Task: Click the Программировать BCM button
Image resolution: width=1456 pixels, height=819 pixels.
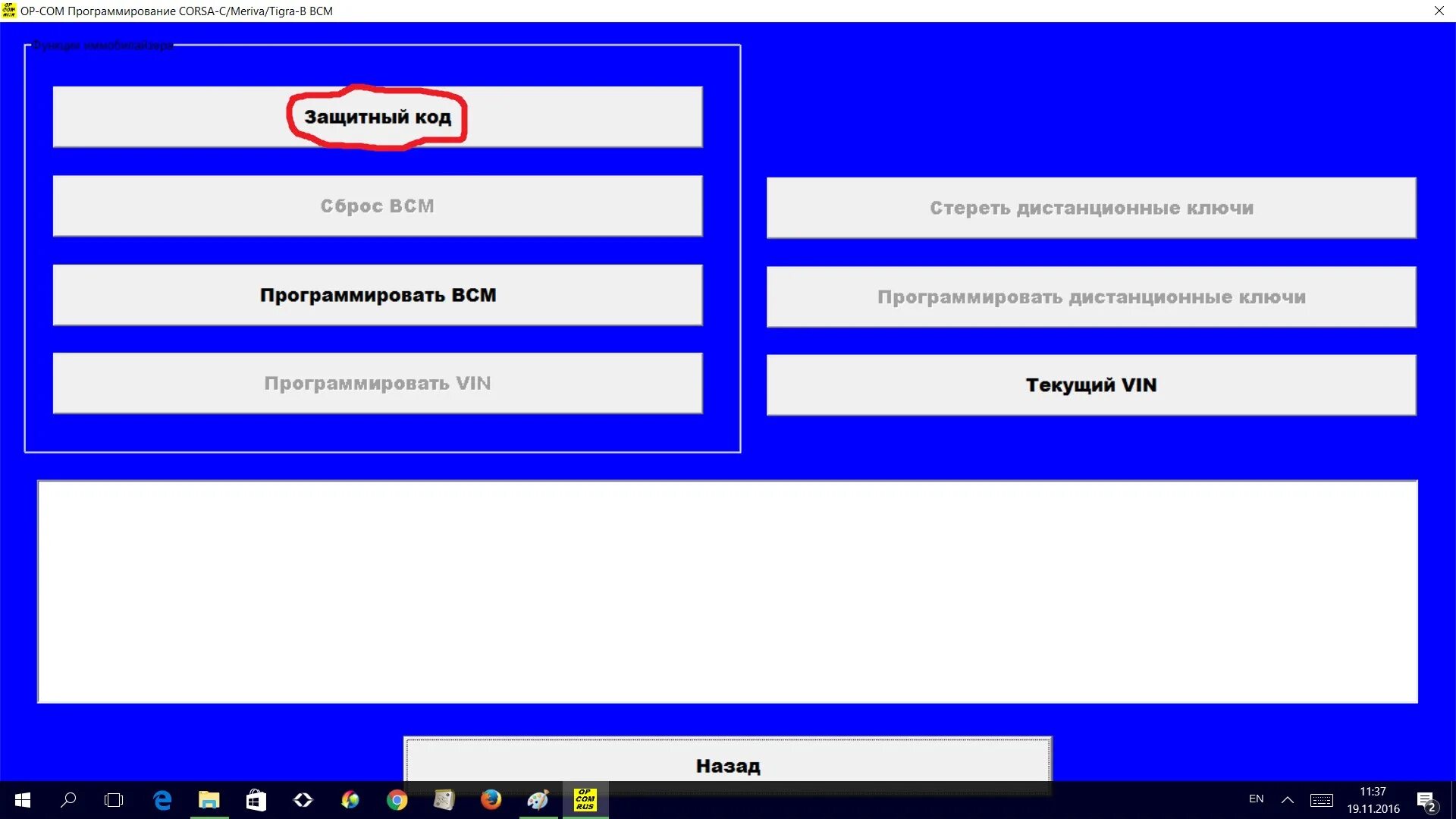Action: (x=378, y=295)
